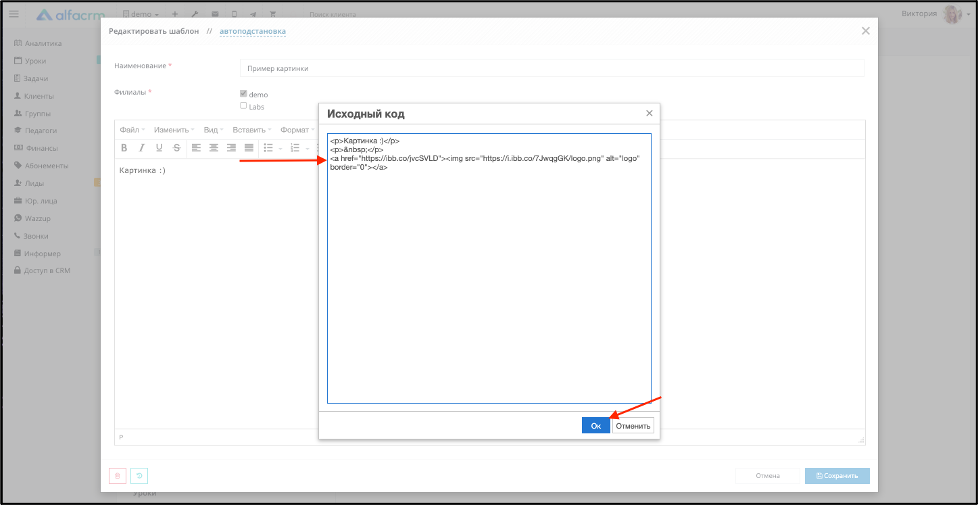Click the mobile phone icon in top bar
This screenshot has height=506, width=979.
point(234,14)
